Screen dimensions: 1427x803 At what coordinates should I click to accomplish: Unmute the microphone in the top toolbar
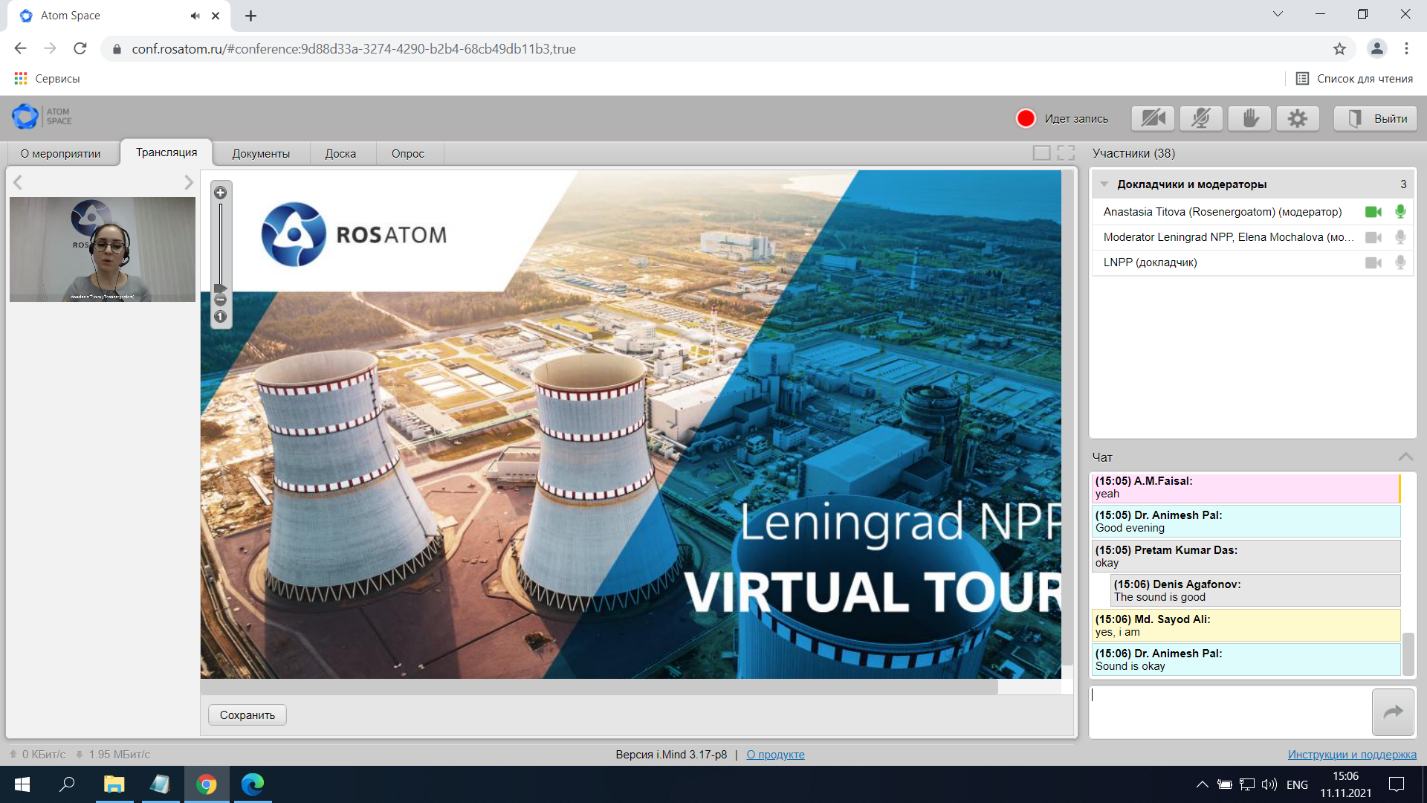(1201, 118)
